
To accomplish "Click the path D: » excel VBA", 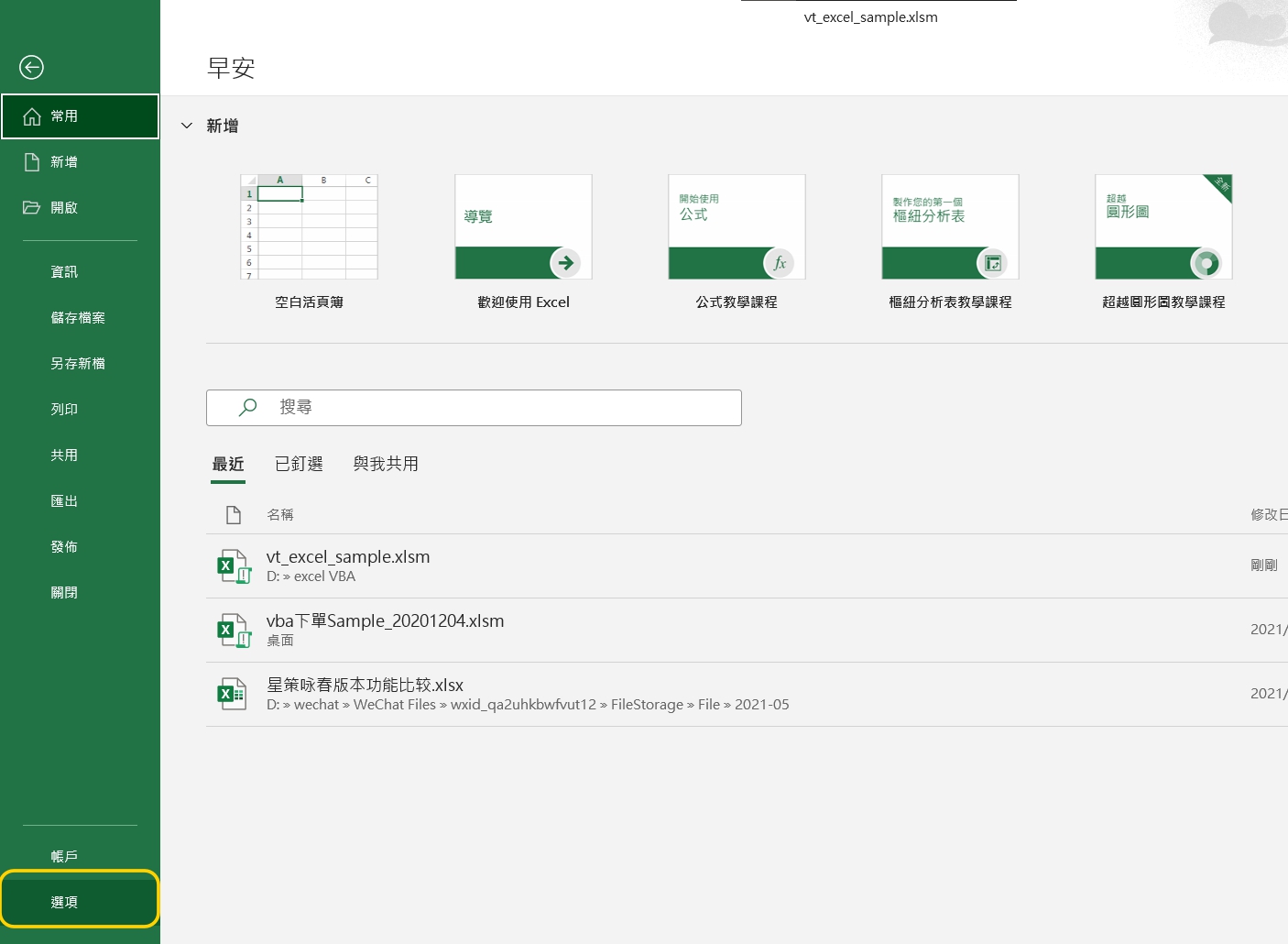I will 311,576.
